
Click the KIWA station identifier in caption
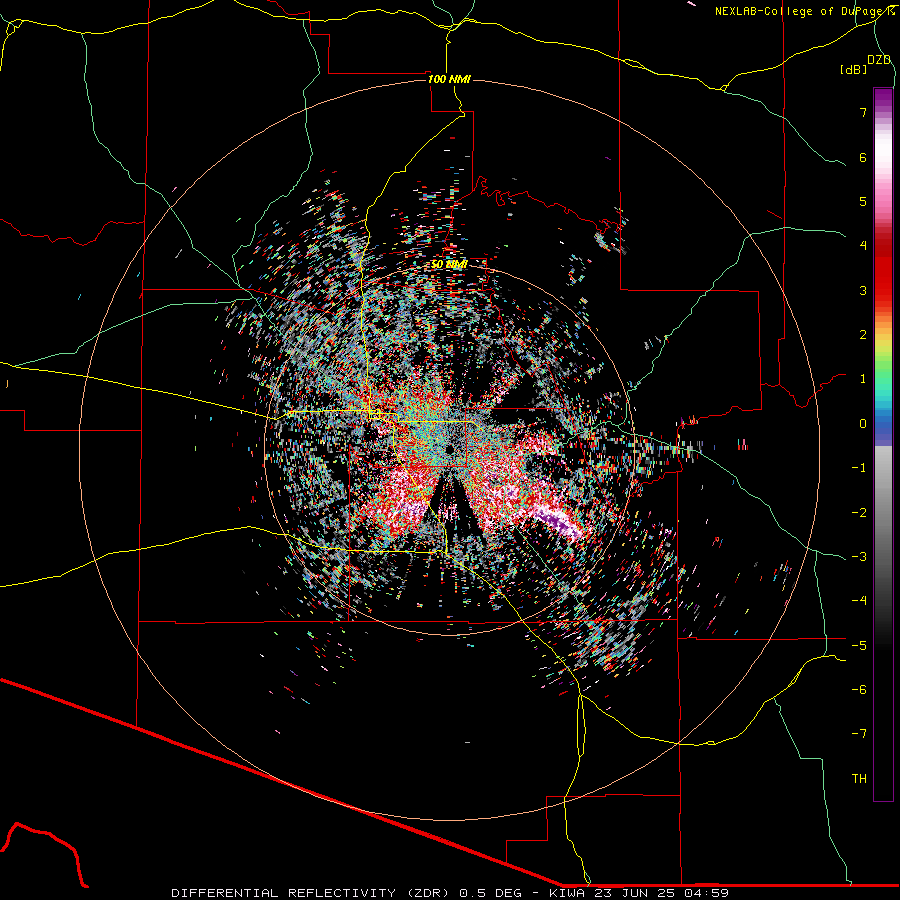coord(567,893)
